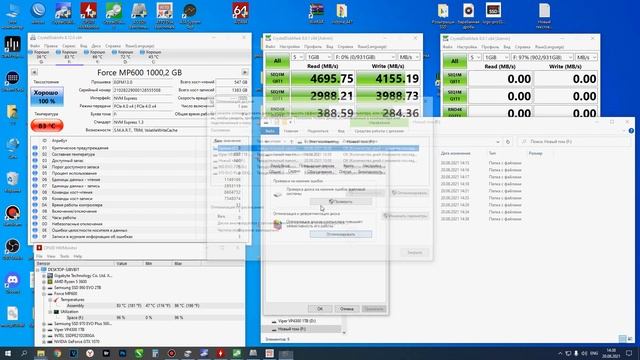The image size is (640, 360).
Task: Click the Оптимизировать button in properties dialog
Action: (x=341, y=234)
